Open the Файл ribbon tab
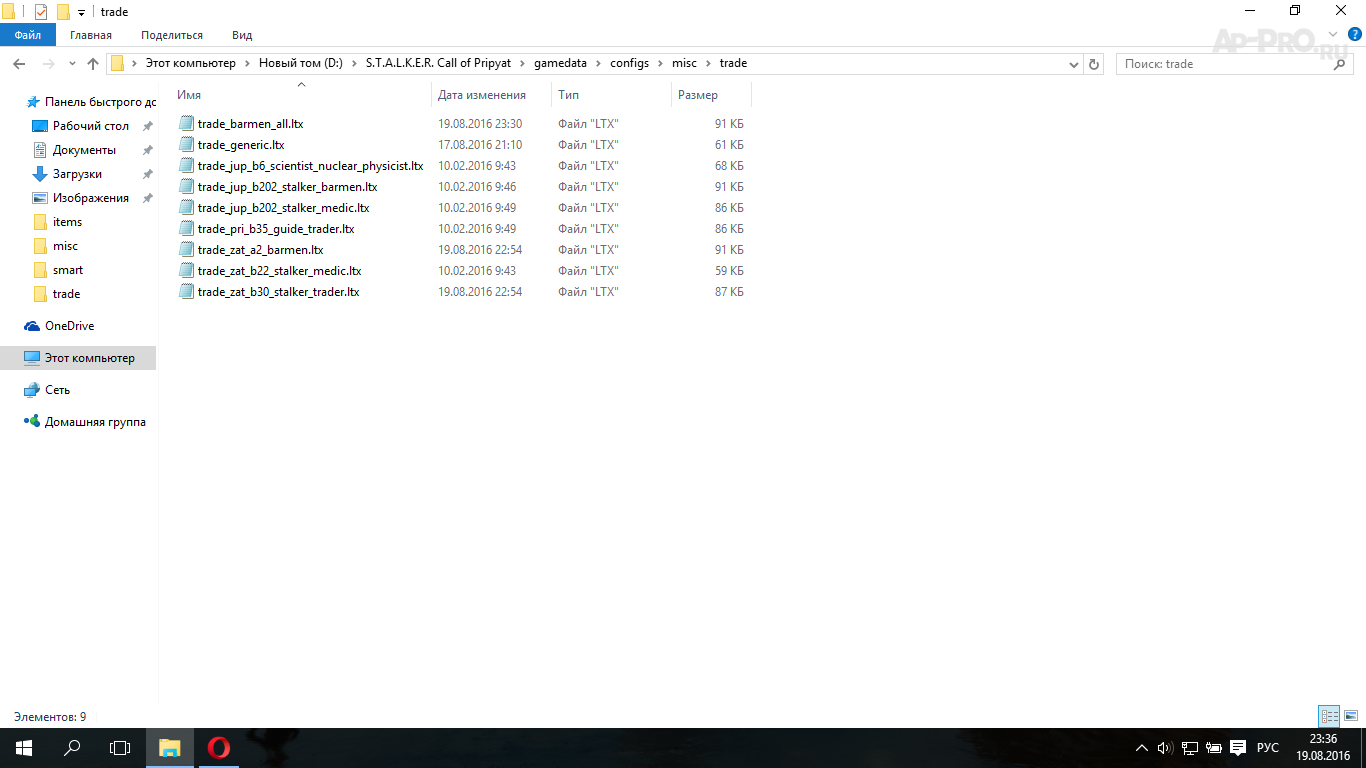Image resolution: width=1366 pixels, height=768 pixels. pos(27,35)
